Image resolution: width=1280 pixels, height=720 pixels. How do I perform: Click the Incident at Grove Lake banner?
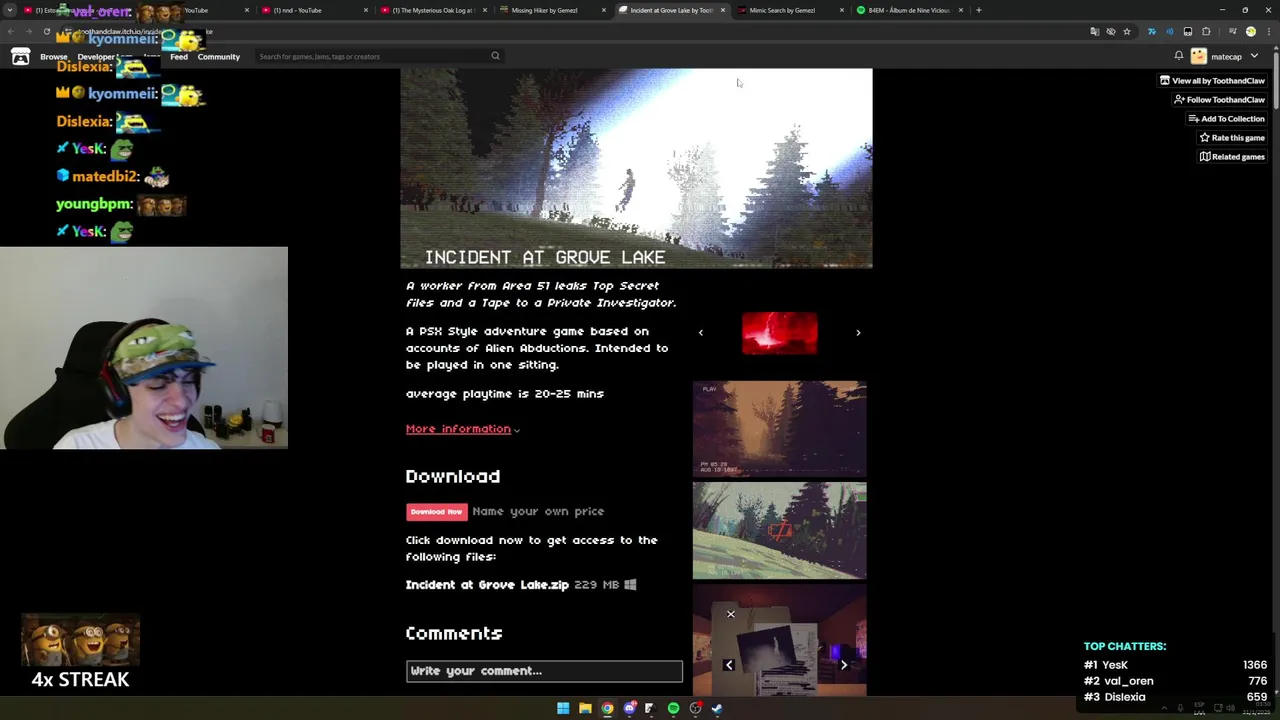click(x=636, y=168)
